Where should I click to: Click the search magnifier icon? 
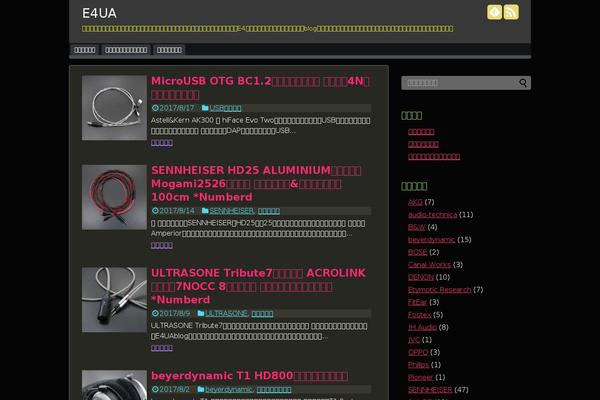click(x=523, y=83)
